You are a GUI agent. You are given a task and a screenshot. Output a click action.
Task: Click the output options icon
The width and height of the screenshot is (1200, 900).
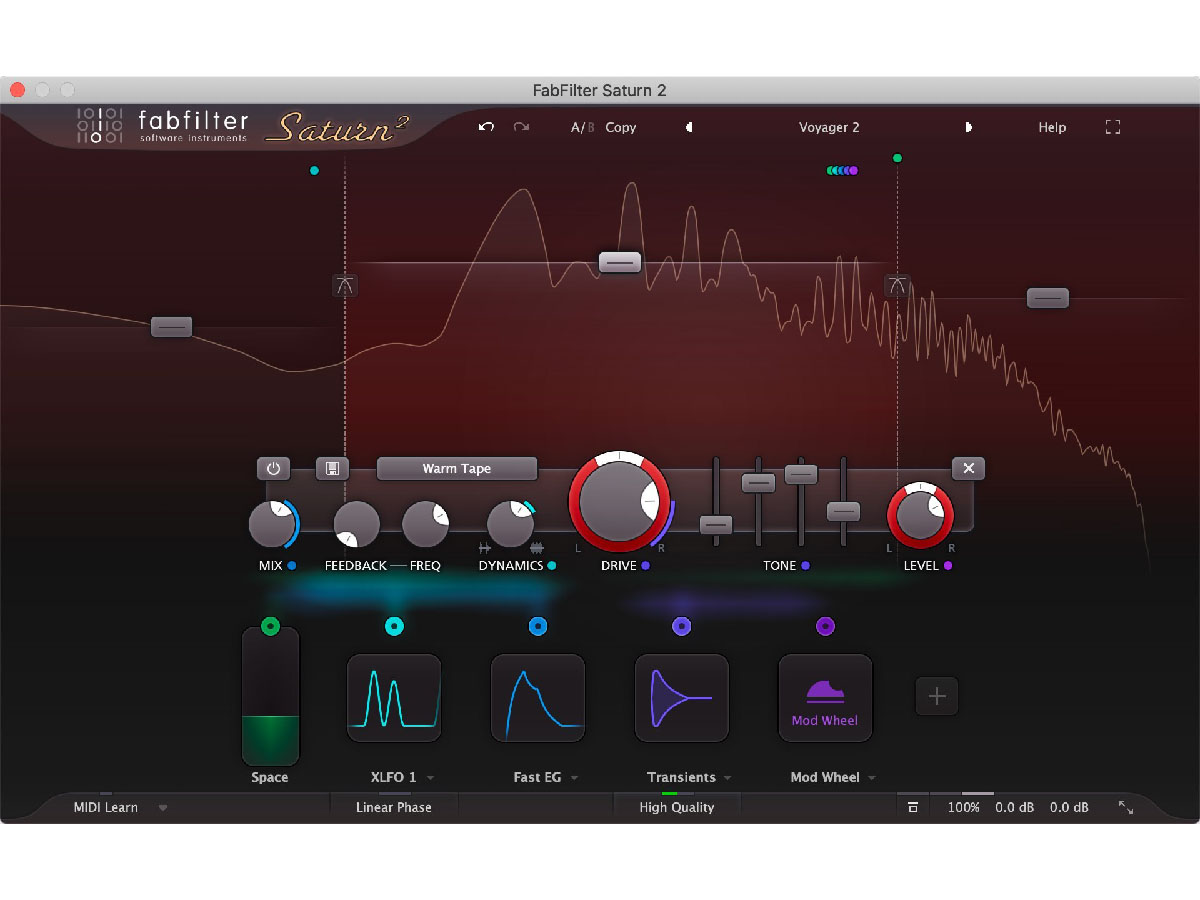pos(913,807)
